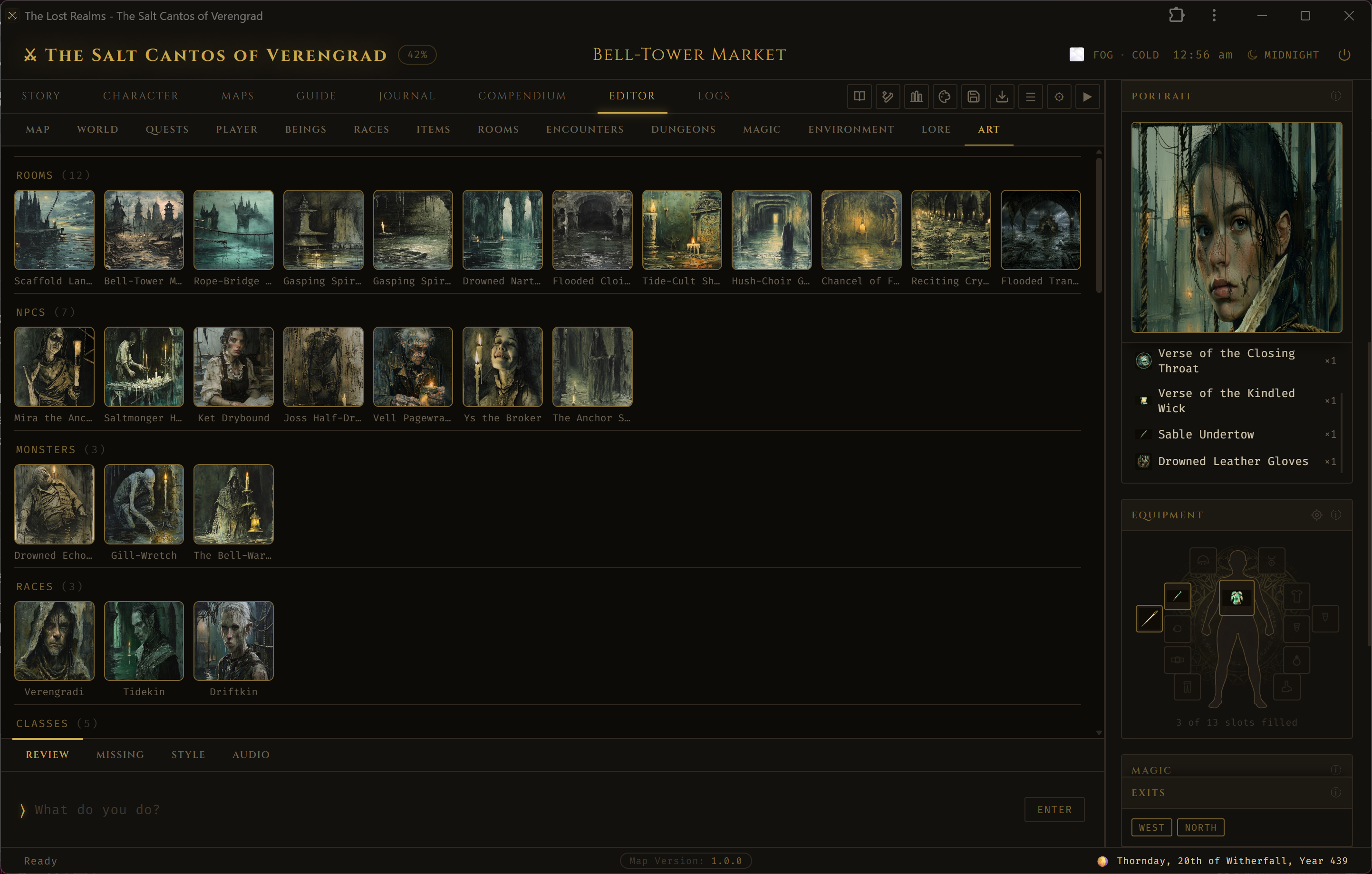Select the Tide-Cult Shrine room thumbnail
1372x874 pixels.
point(682,230)
